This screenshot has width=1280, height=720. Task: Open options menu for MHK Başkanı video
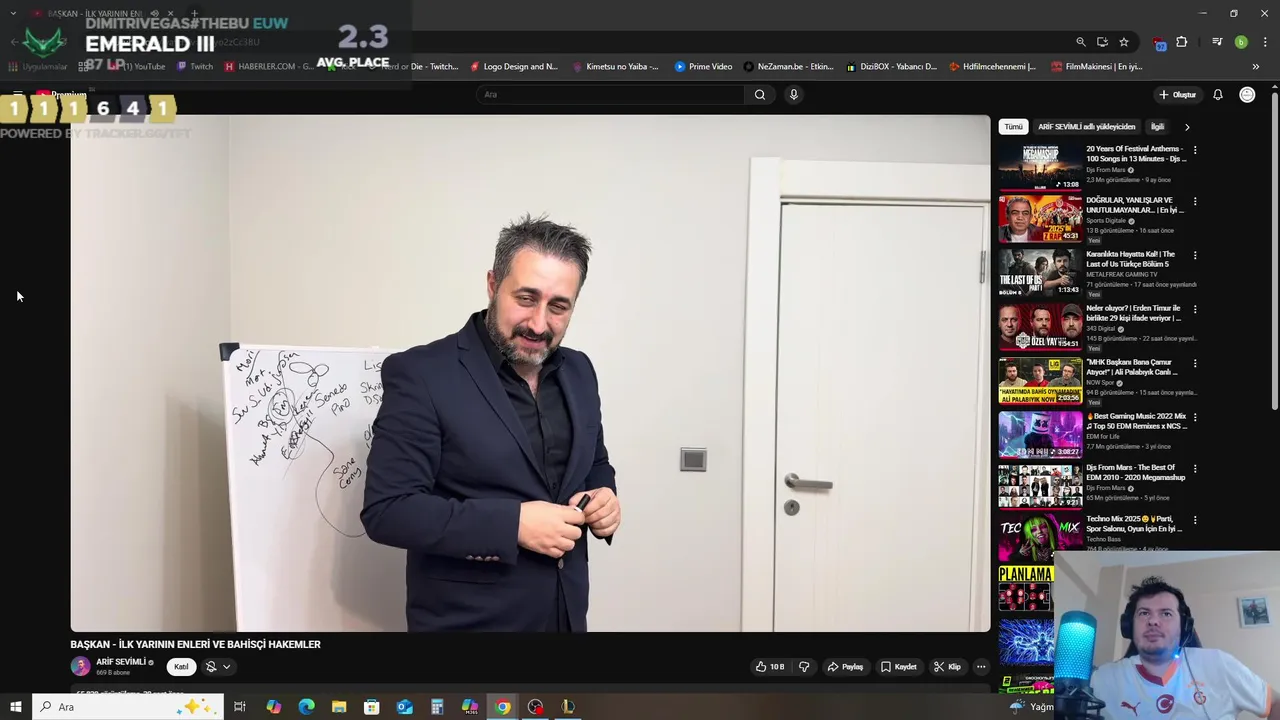pyautogui.click(x=1195, y=363)
